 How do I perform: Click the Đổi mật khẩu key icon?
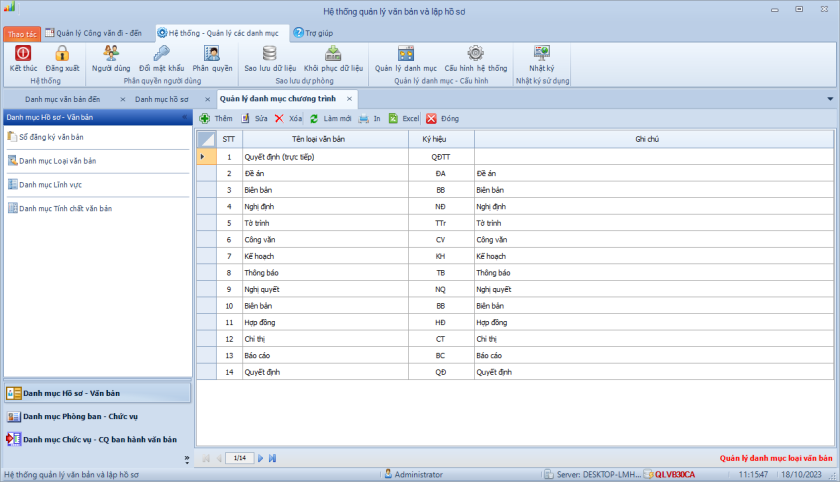[161, 54]
